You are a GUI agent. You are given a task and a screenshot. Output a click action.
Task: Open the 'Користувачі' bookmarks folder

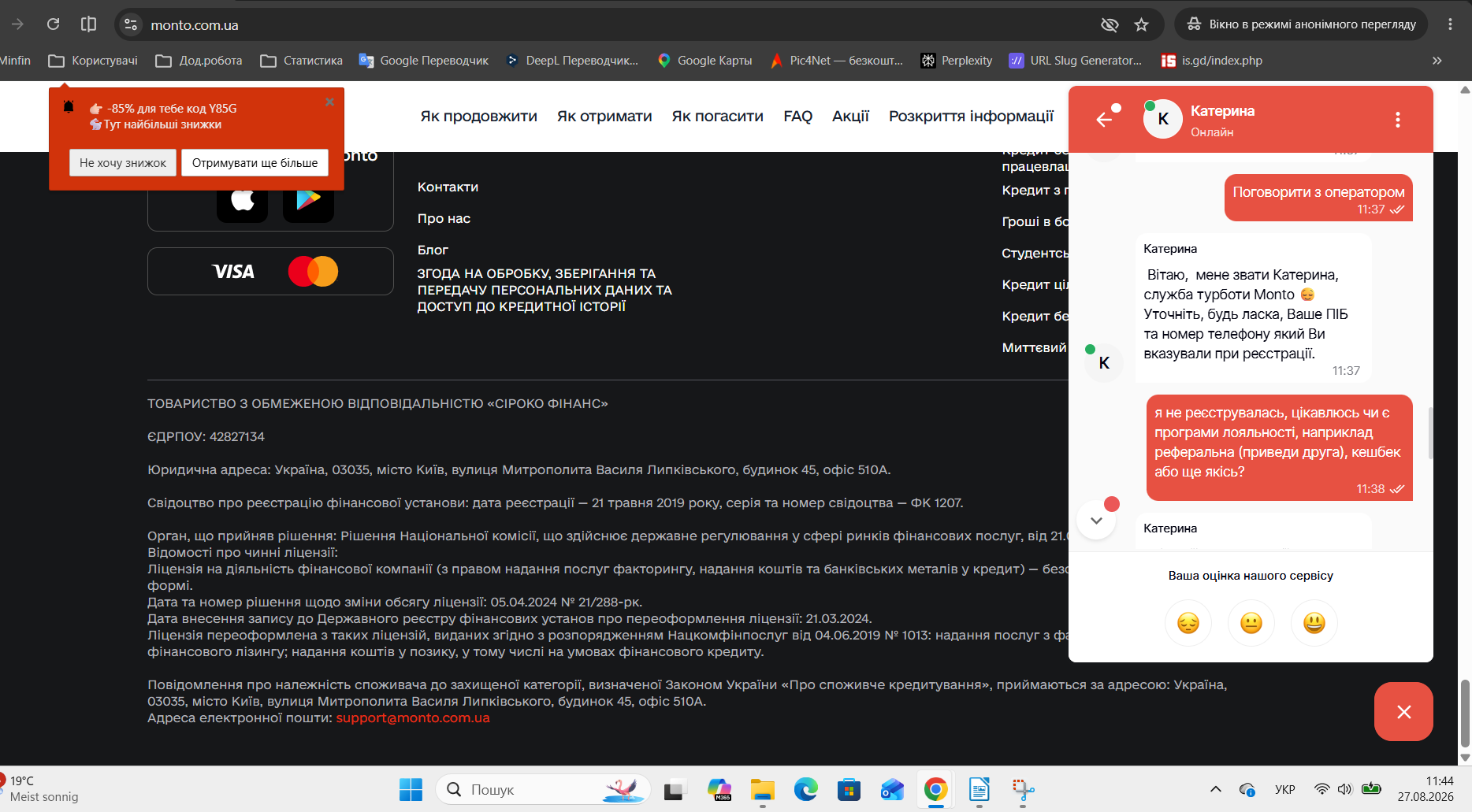(93, 61)
